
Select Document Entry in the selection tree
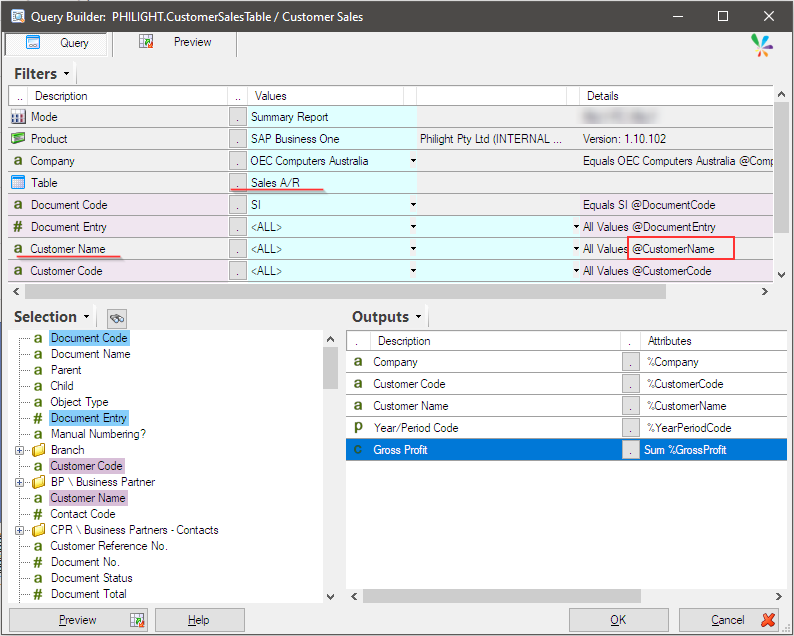pyautogui.click(x=89, y=418)
